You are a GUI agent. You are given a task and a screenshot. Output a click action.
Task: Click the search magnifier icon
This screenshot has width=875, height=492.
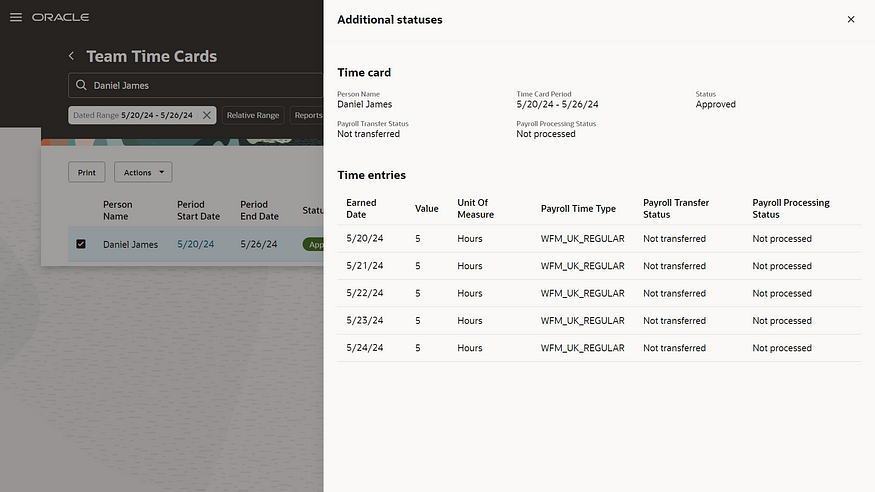coord(80,86)
